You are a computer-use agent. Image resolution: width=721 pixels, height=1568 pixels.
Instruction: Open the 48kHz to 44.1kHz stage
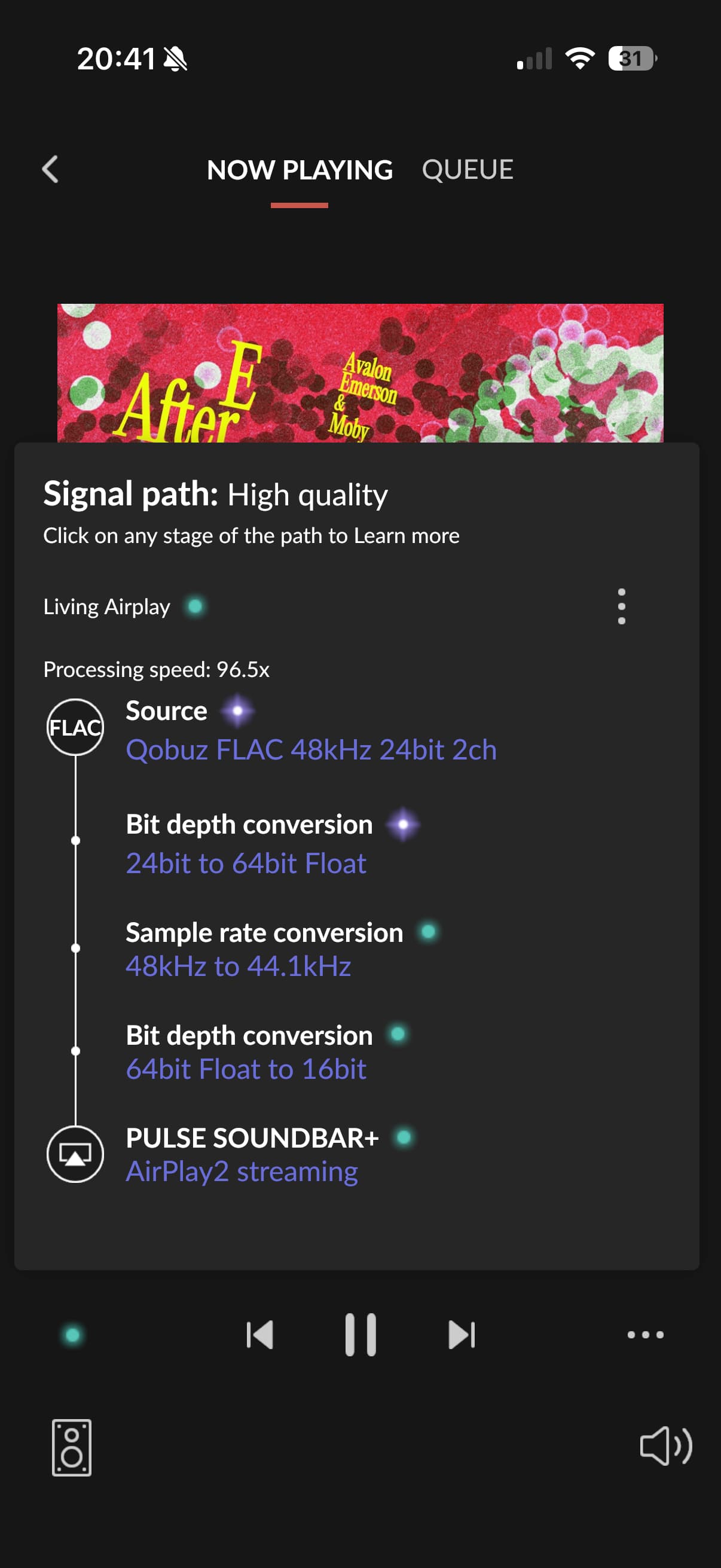(x=238, y=966)
